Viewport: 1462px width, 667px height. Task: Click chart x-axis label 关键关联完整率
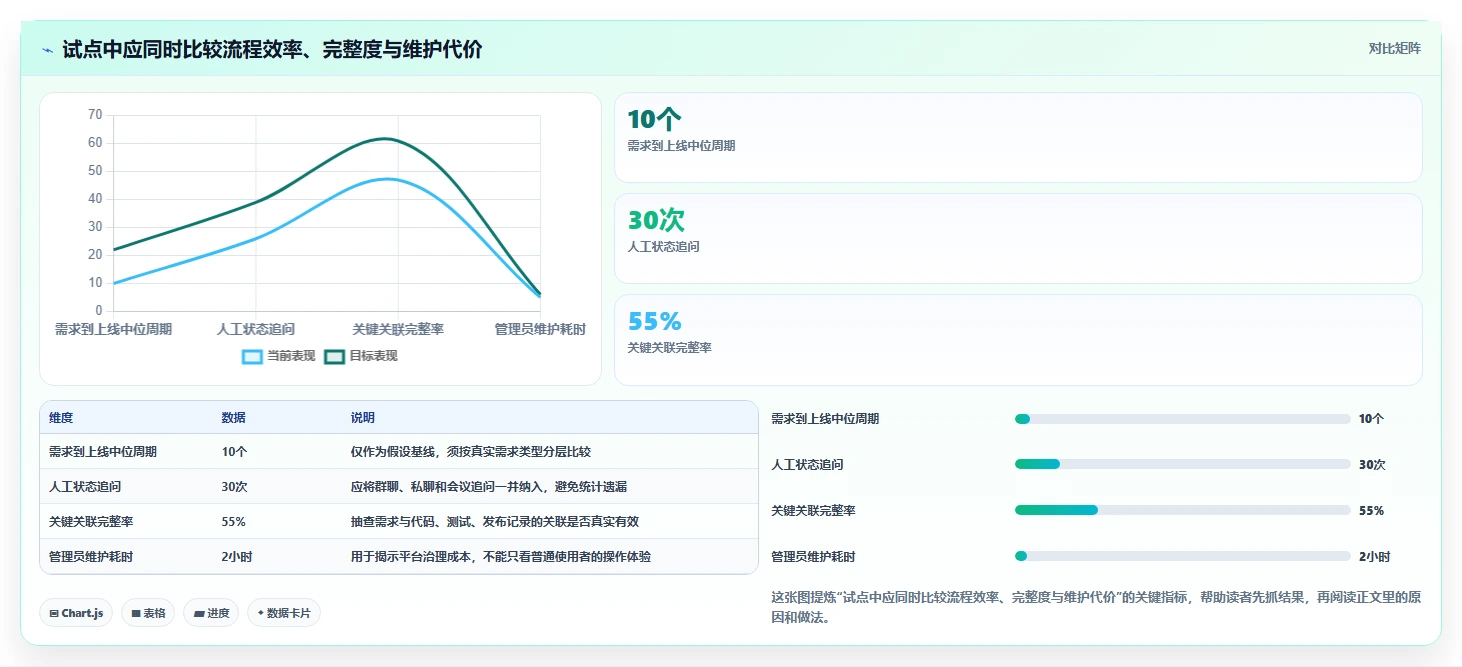pos(398,329)
